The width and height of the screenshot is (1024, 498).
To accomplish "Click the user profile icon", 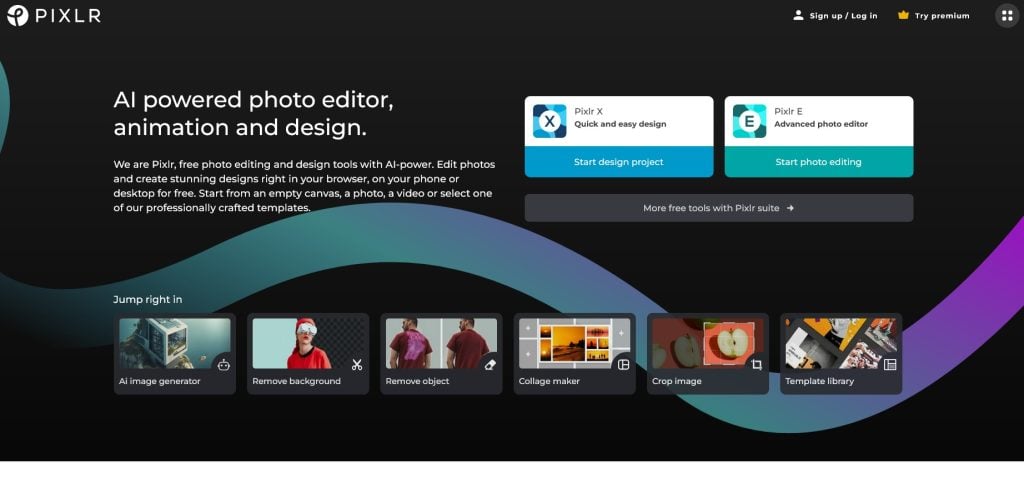I will coord(798,15).
